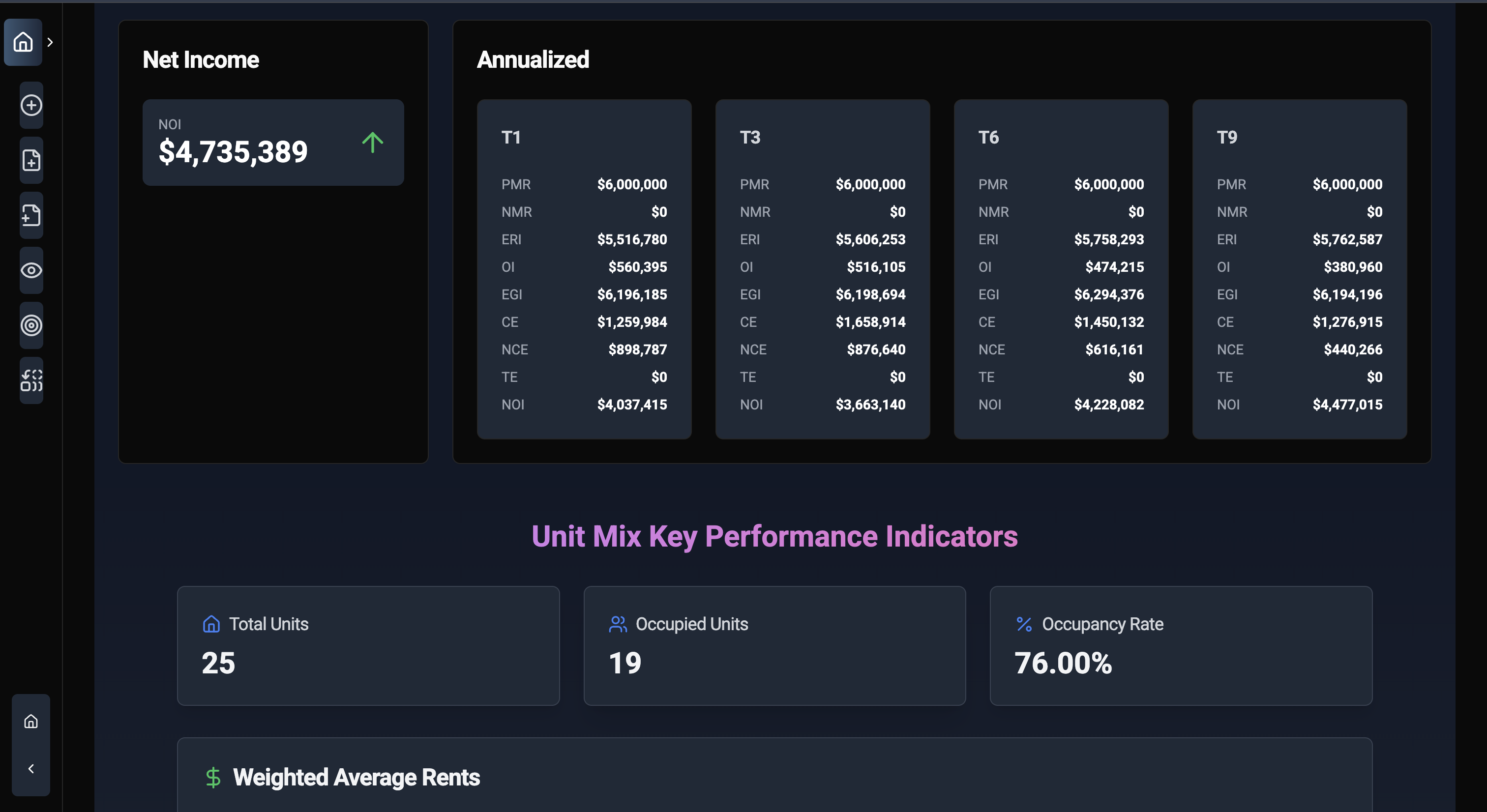The image size is (1487, 812).
Task: Click the target goals icon
Action: tap(31, 325)
